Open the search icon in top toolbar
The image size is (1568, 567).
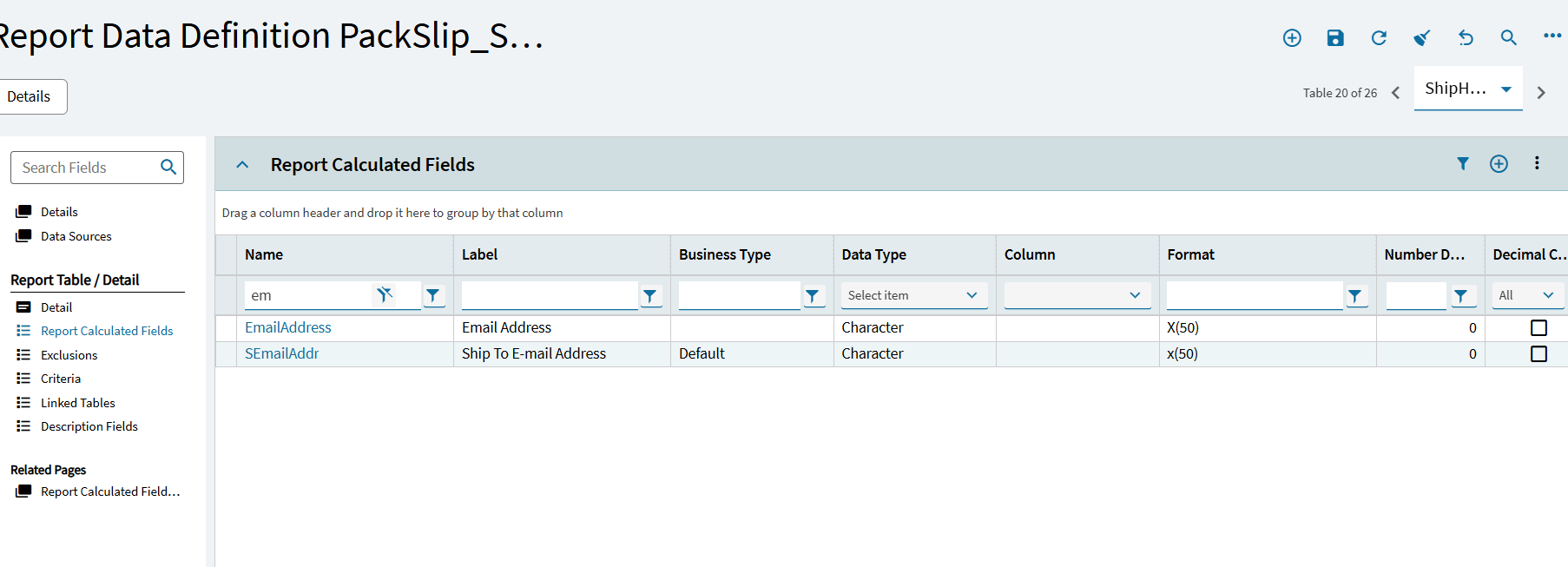(1509, 37)
